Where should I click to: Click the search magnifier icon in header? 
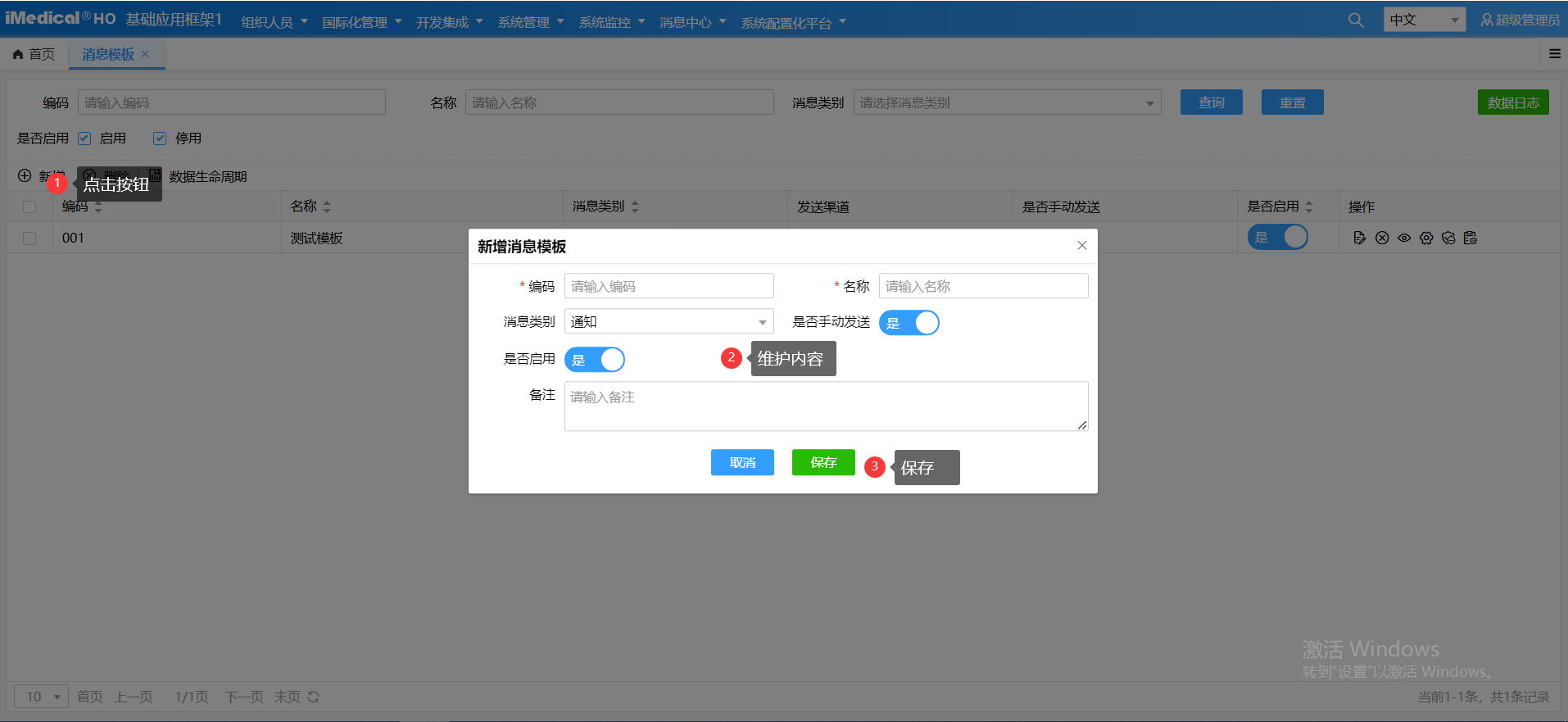click(1356, 20)
